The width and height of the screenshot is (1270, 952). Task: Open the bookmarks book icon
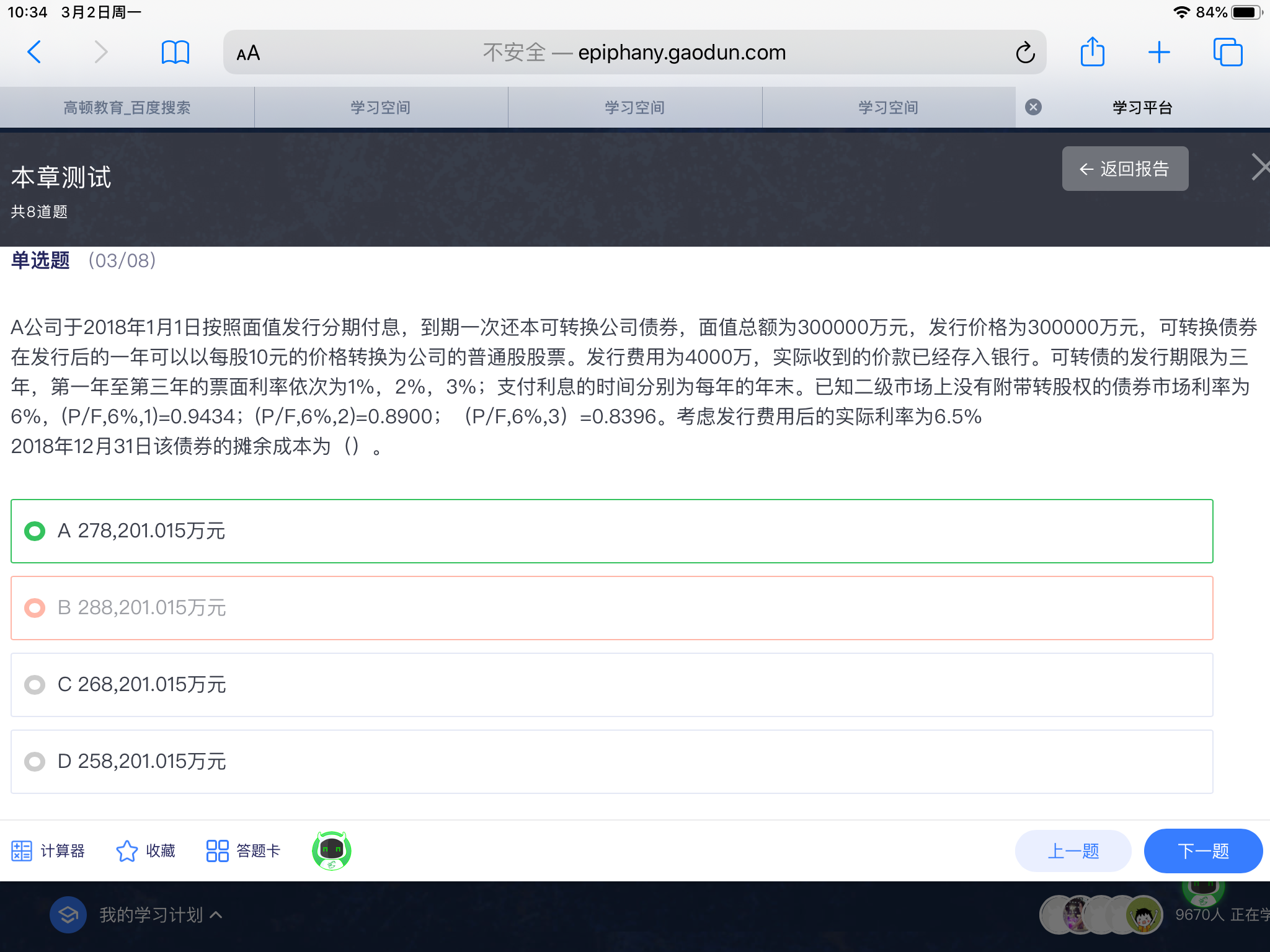pyautogui.click(x=175, y=52)
